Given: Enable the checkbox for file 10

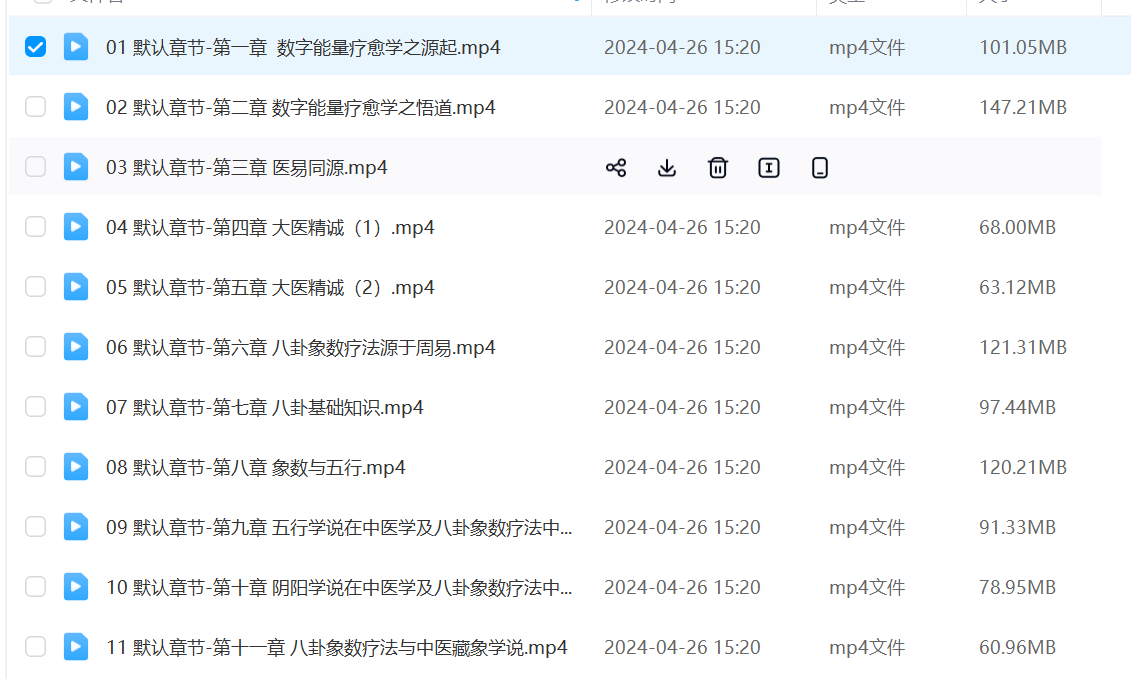Looking at the screenshot, I should pos(35,587).
